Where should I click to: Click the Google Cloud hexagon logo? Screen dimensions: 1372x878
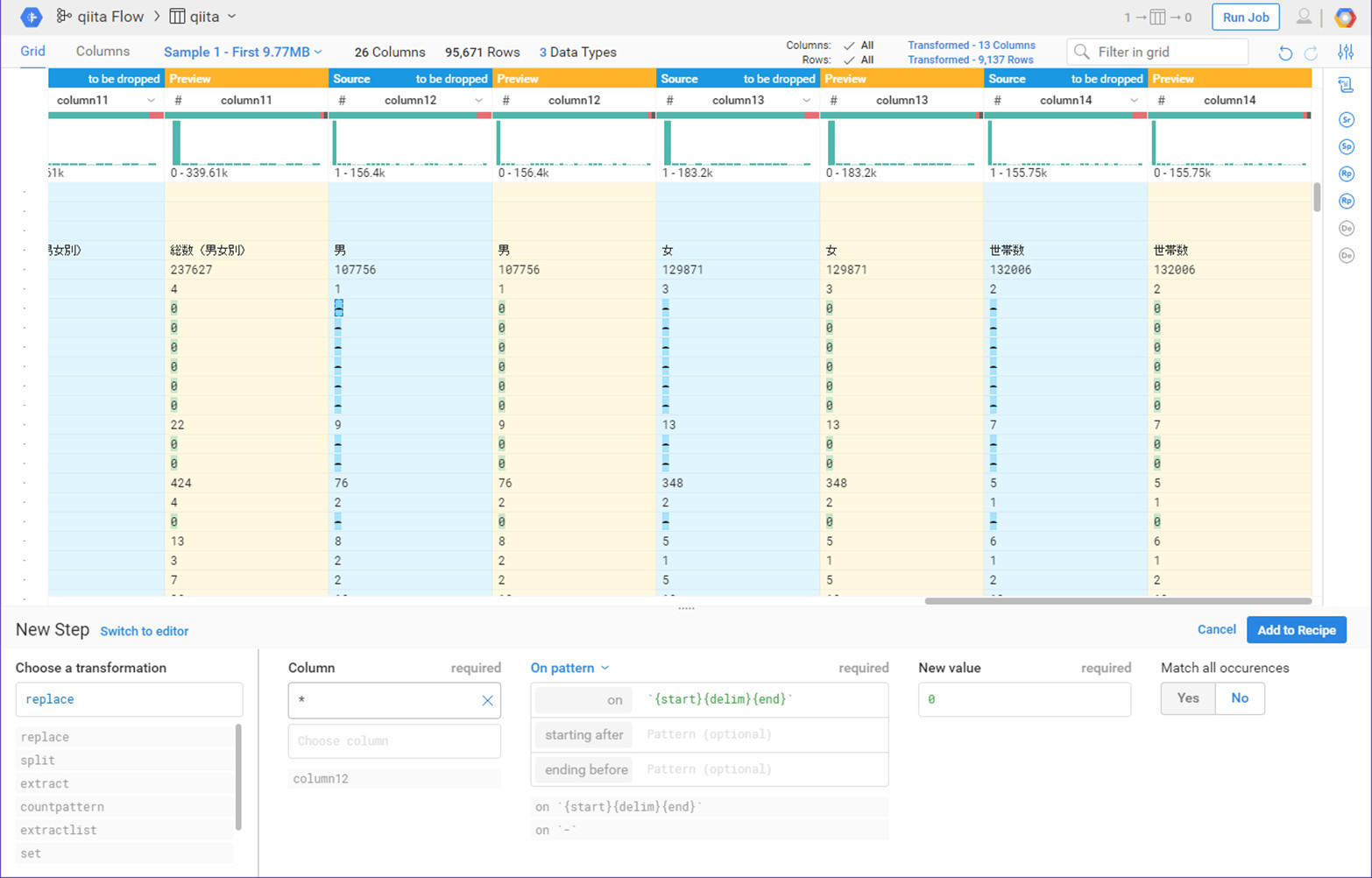[x=1345, y=17]
